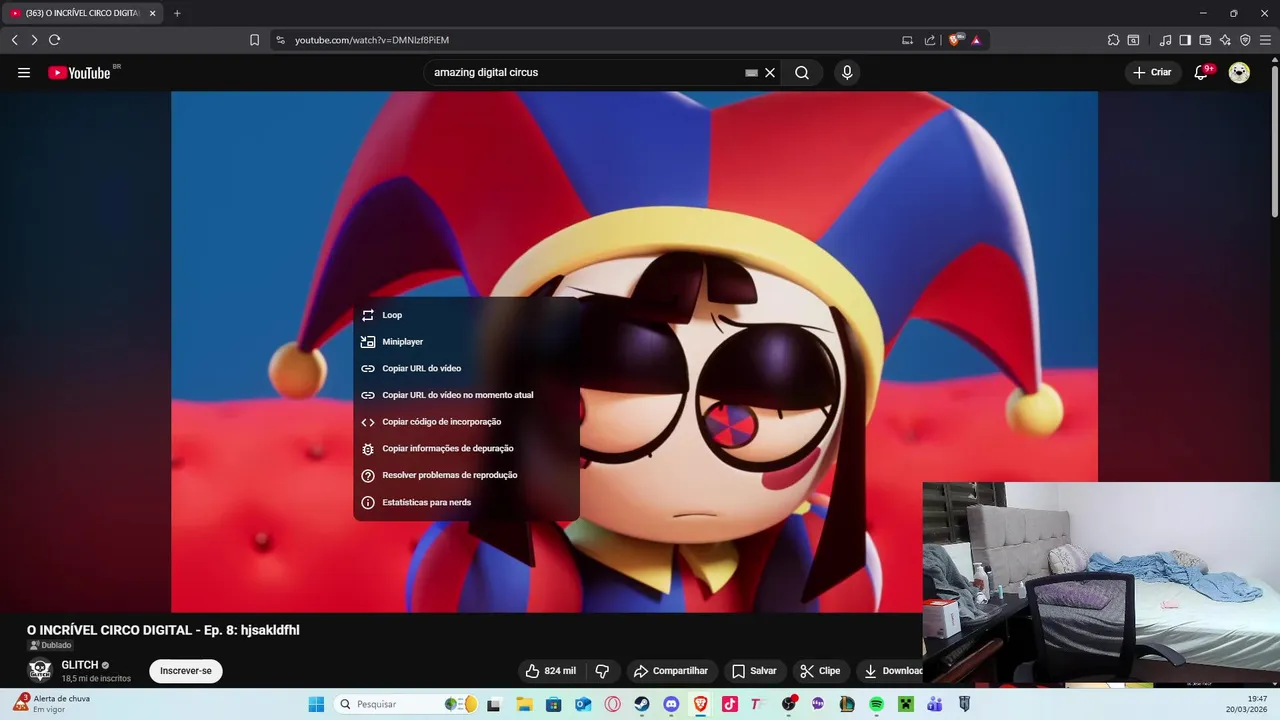Open Steam from the taskbar
Image resolution: width=1280 pixels, height=720 pixels.
pyautogui.click(x=642, y=704)
